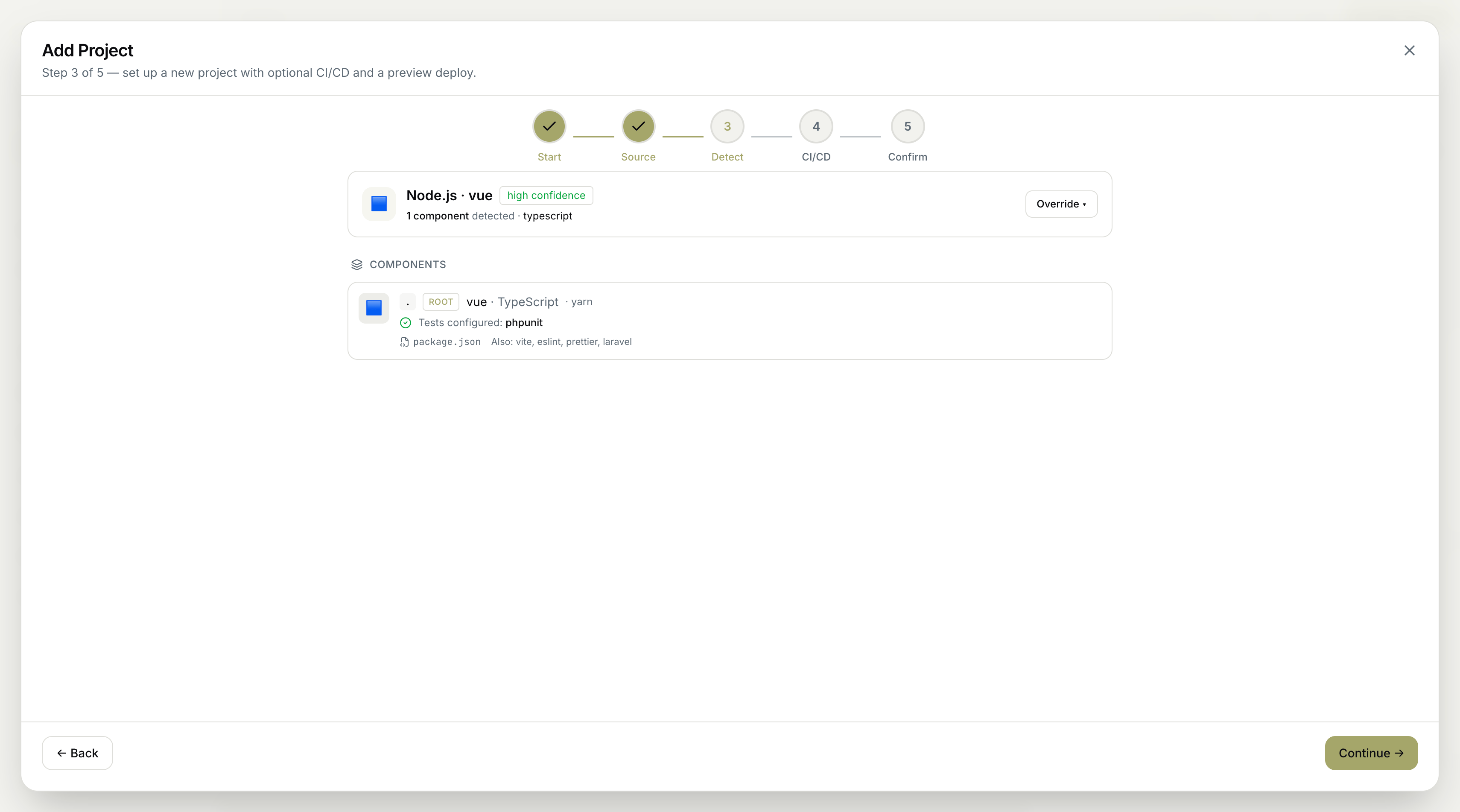Image resolution: width=1460 pixels, height=812 pixels.
Task: Click the CI/CD step label
Action: point(815,157)
